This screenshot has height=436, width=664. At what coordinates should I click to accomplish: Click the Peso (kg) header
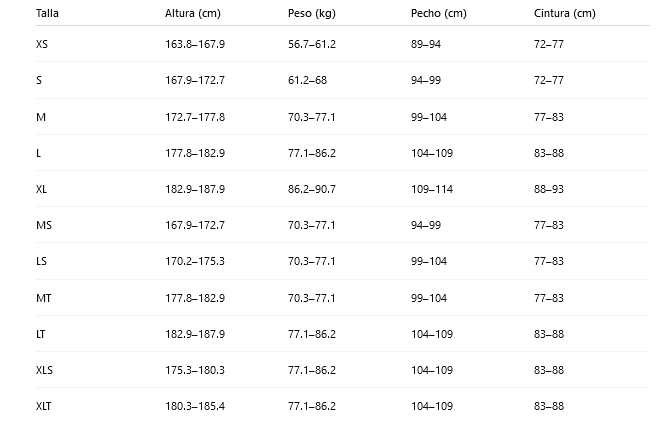tap(312, 13)
